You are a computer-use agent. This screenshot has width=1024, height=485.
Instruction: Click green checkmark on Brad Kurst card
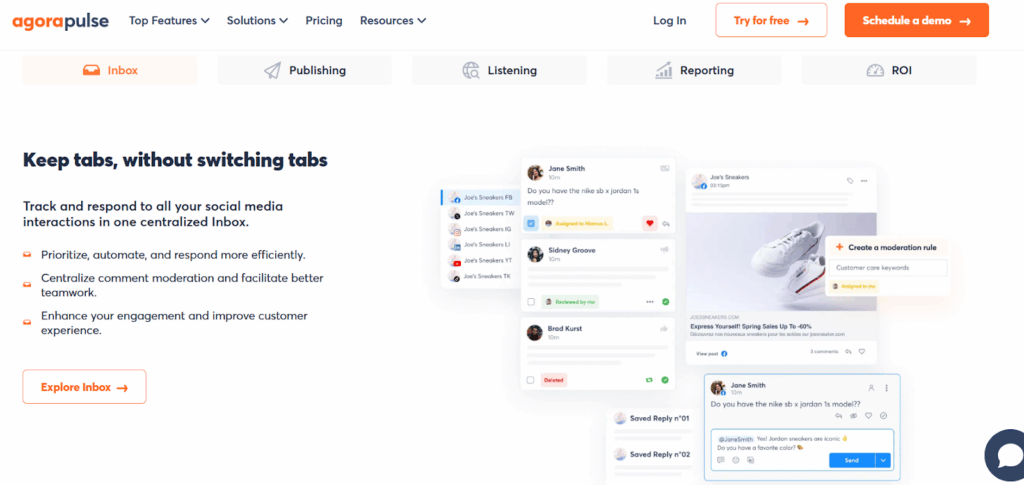tap(665, 379)
